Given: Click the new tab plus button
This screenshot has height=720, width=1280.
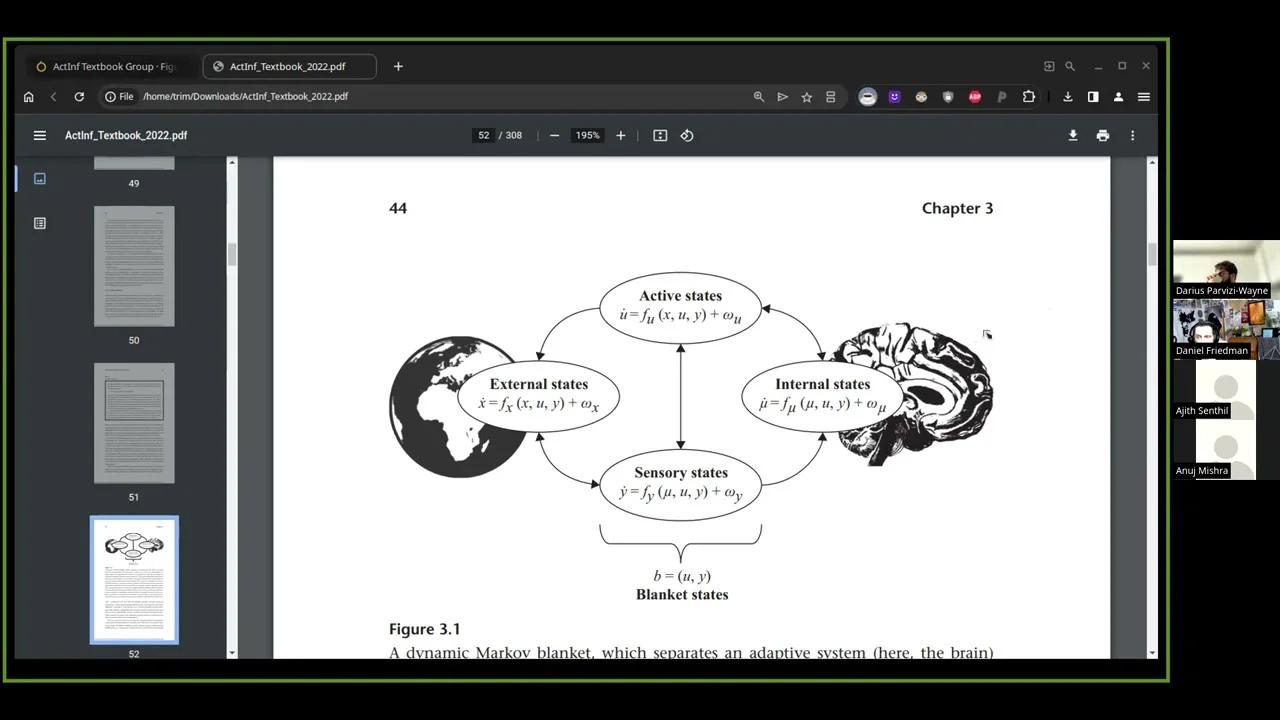Looking at the screenshot, I should tap(397, 66).
